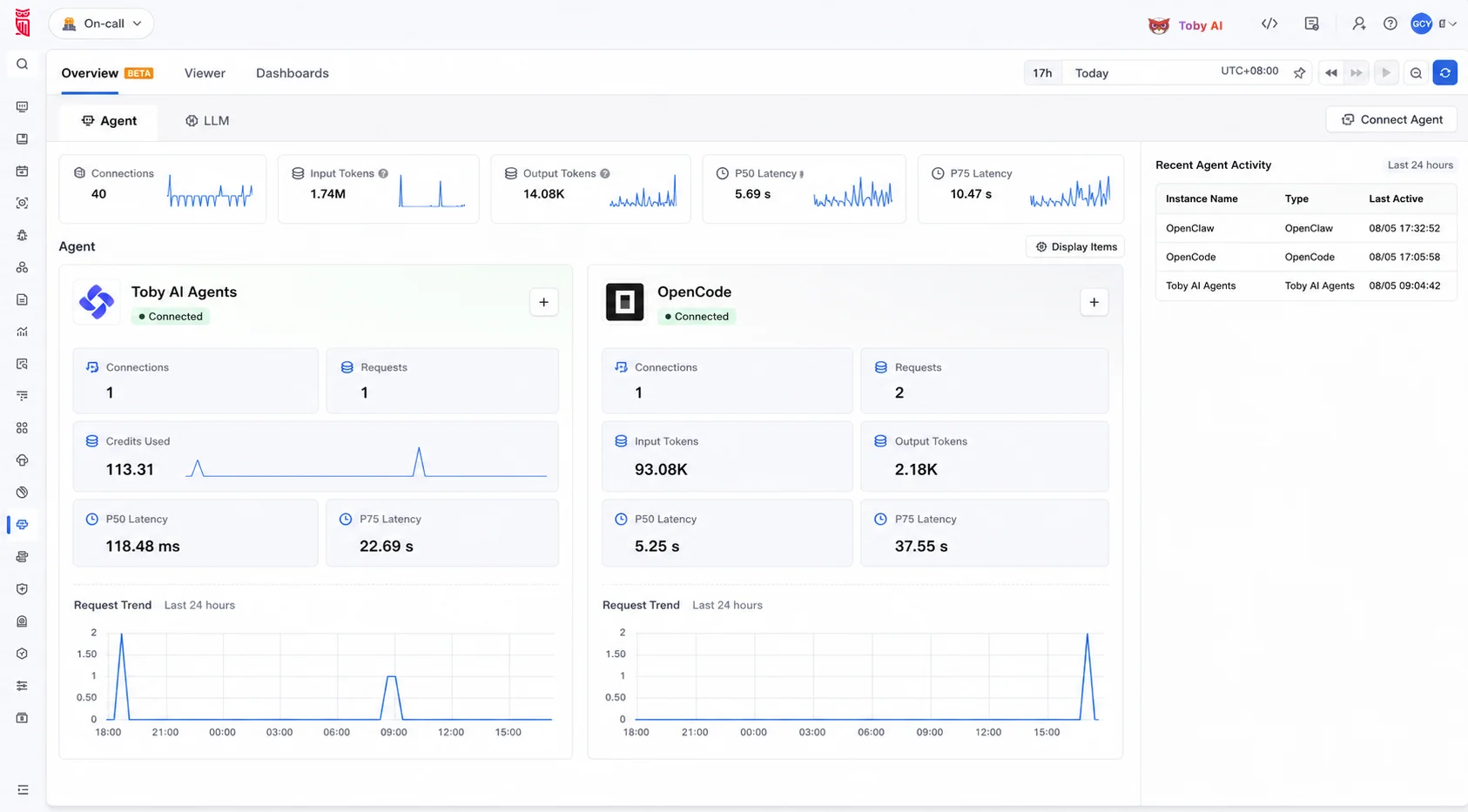Click OpenCode Input Tokens 93.08K value
The image size is (1468, 812).
point(661,470)
